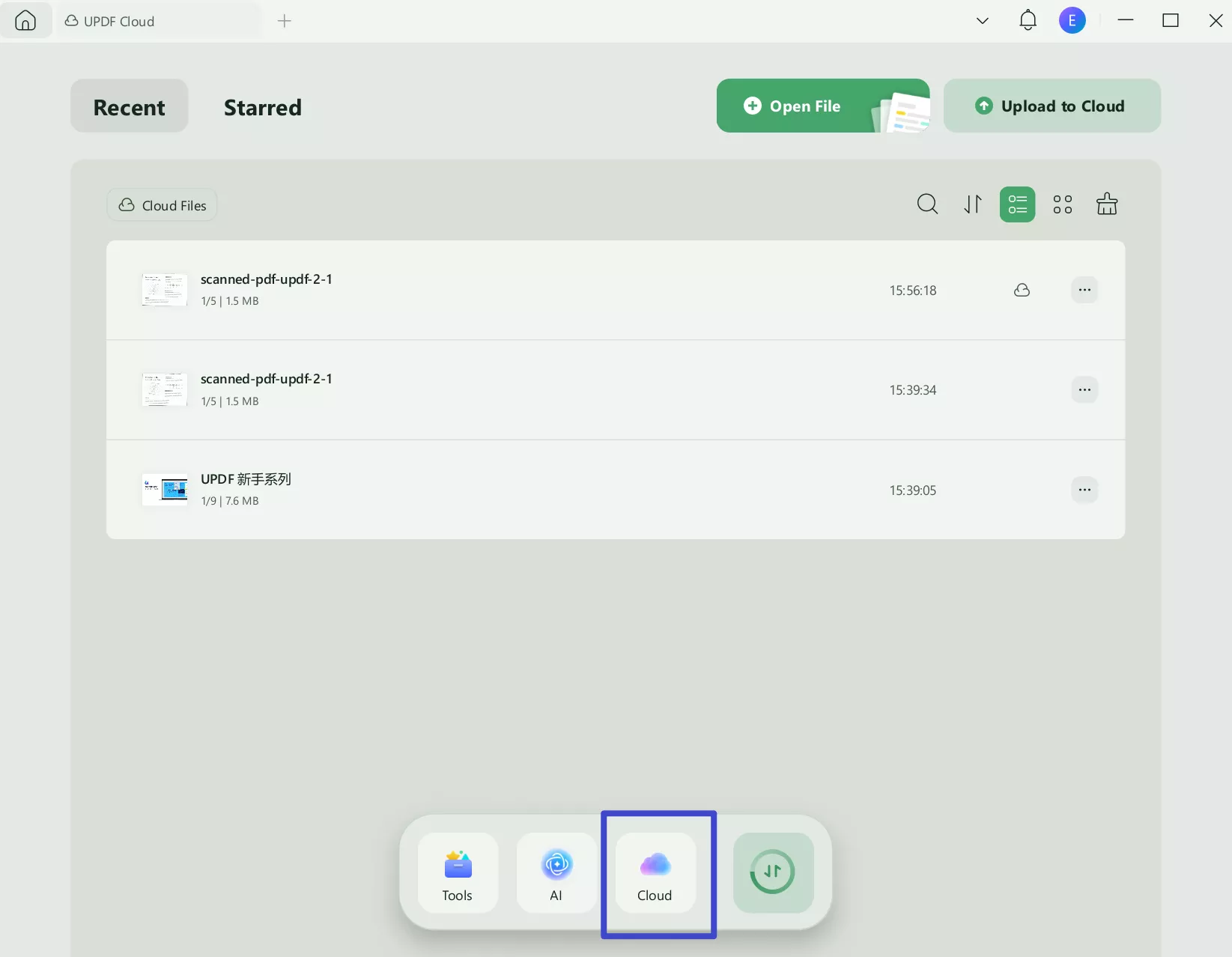The height and width of the screenshot is (957, 1232).
Task: Open the Cloud Files filter
Action: tap(163, 205)
